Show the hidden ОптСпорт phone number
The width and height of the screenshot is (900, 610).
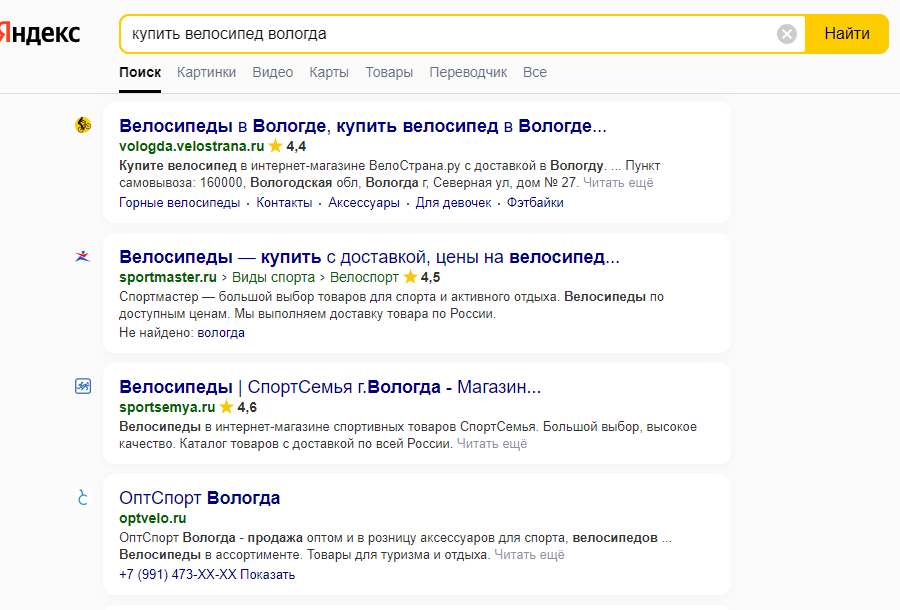point(267,574)
